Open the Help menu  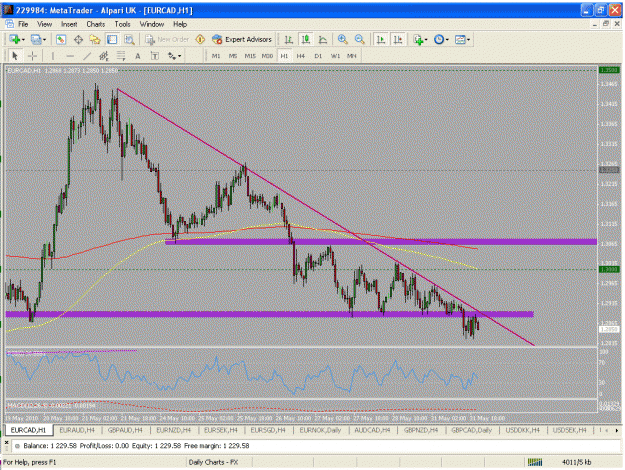(180, 24)
